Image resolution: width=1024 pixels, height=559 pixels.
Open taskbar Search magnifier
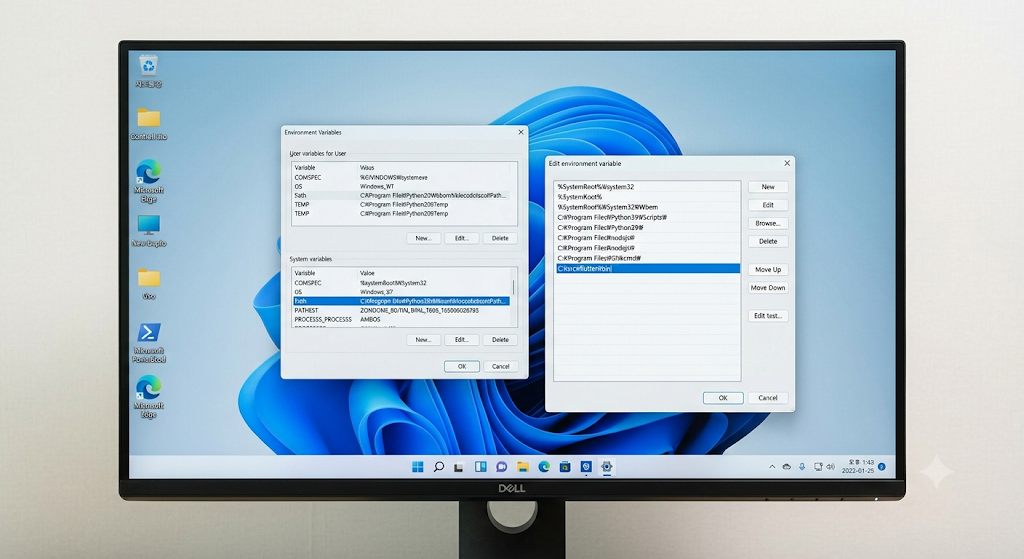tap(439, 467)
